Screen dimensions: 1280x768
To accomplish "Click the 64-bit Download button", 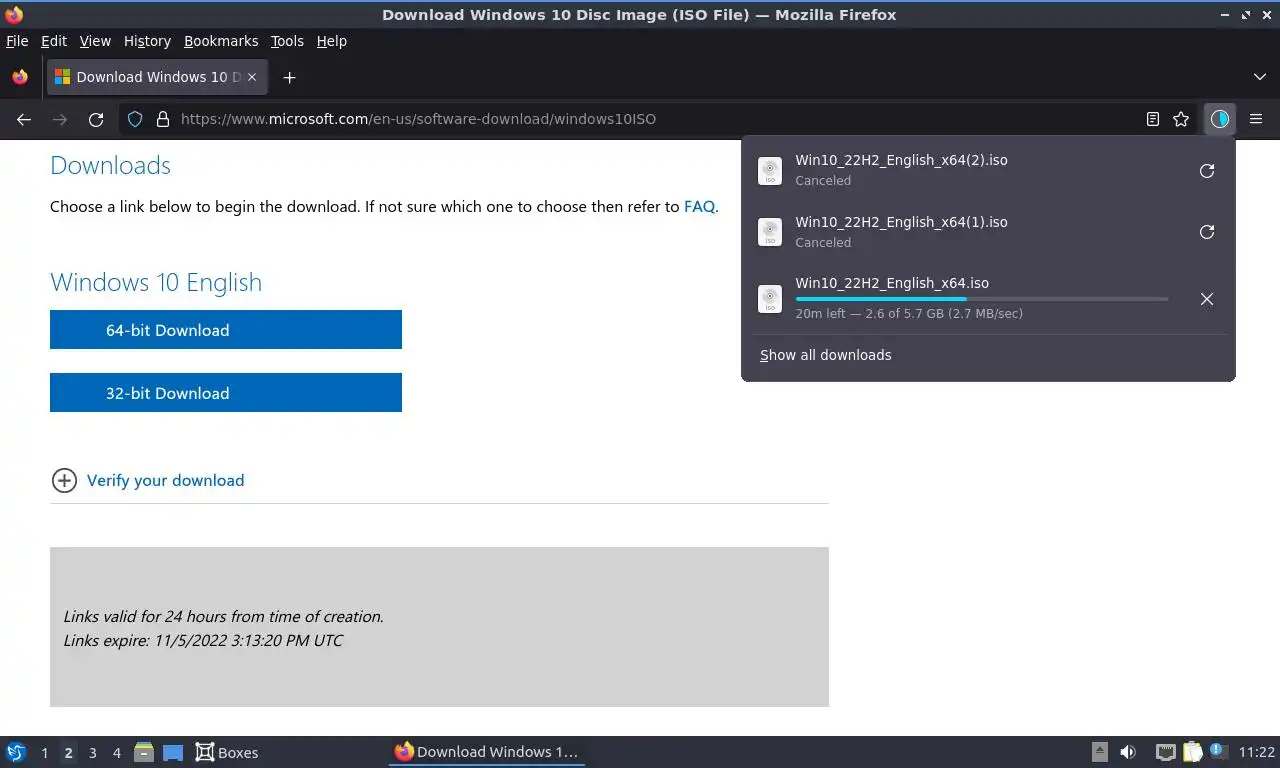I will pyautogui.click(x=226, y=330).
